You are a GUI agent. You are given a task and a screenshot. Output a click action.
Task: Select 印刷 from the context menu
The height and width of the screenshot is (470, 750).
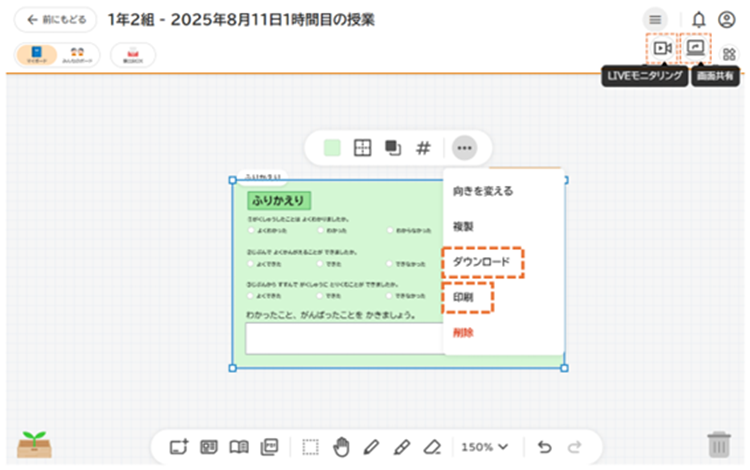pos(467,298)
